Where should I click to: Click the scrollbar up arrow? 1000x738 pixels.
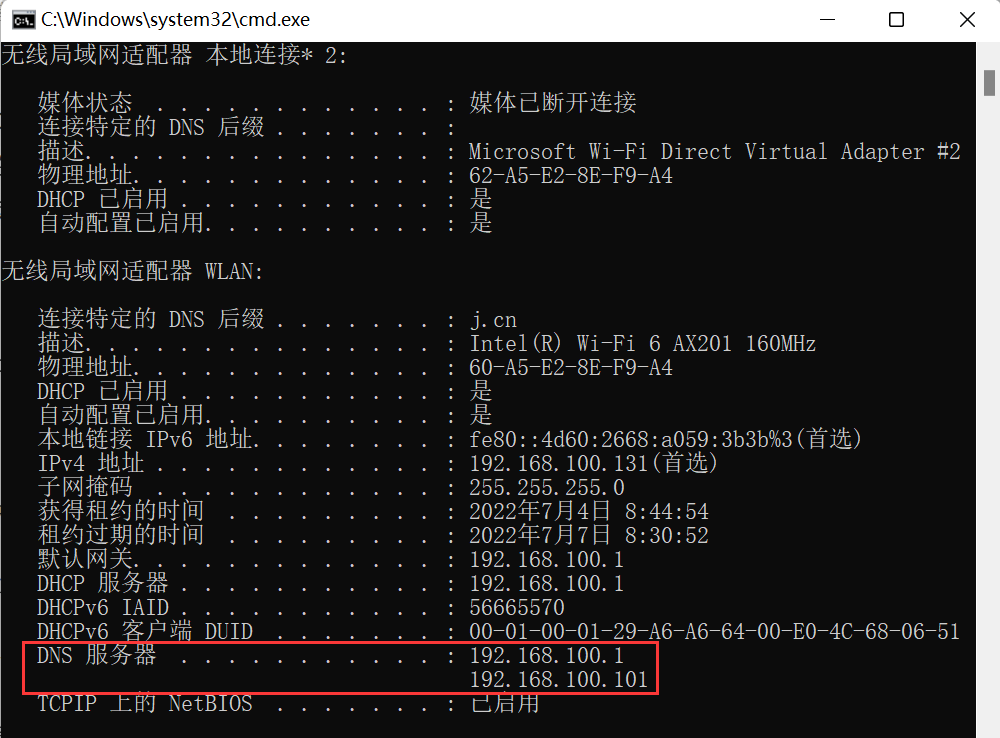pyautogui.click(x=989, y=52)
